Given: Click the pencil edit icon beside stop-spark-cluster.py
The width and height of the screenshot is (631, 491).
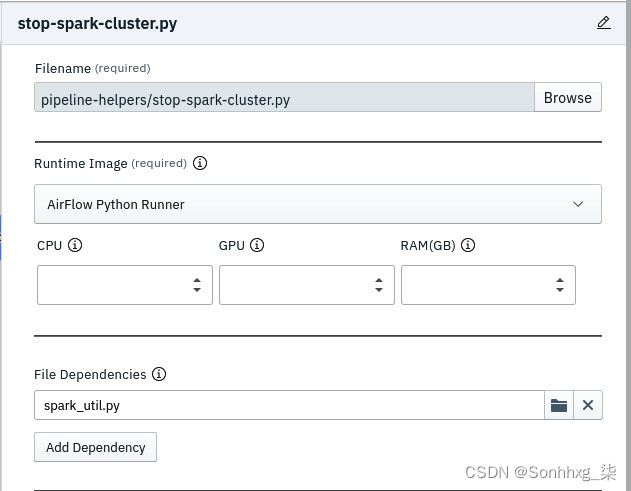Looking at the screenshot, I should click(x=604, y=23).
